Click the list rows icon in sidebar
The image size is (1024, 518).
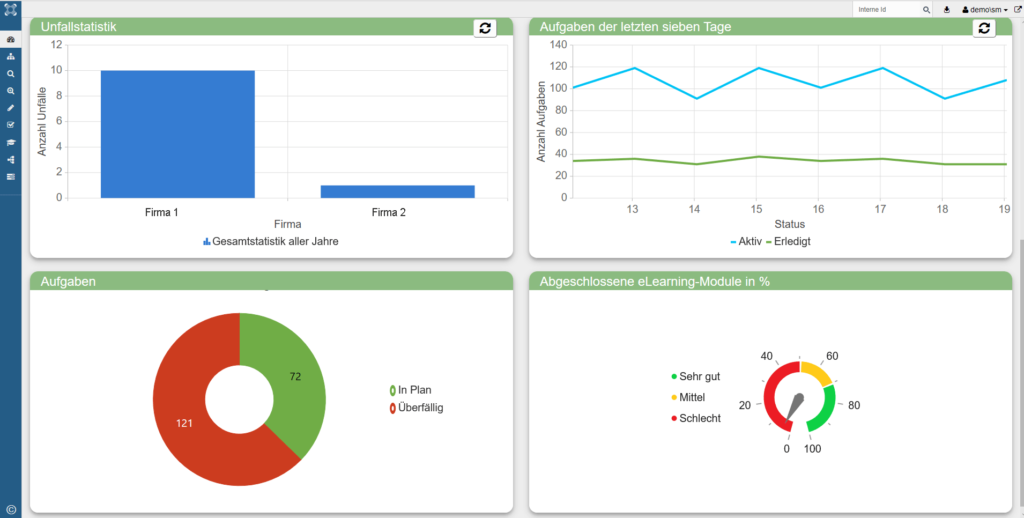click(10, 176)
